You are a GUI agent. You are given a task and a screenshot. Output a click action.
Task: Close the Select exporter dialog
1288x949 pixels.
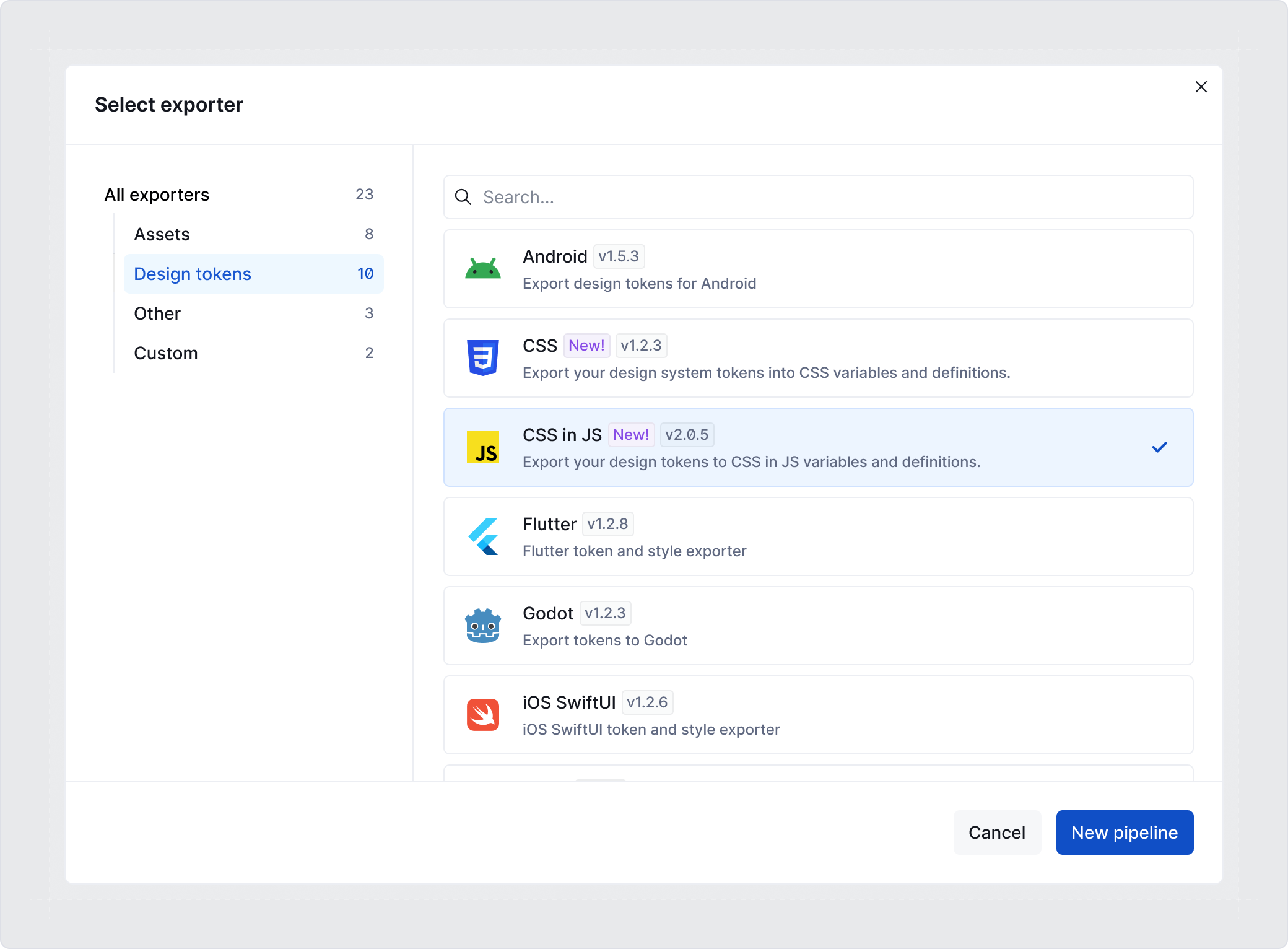tap(1201, 87)
